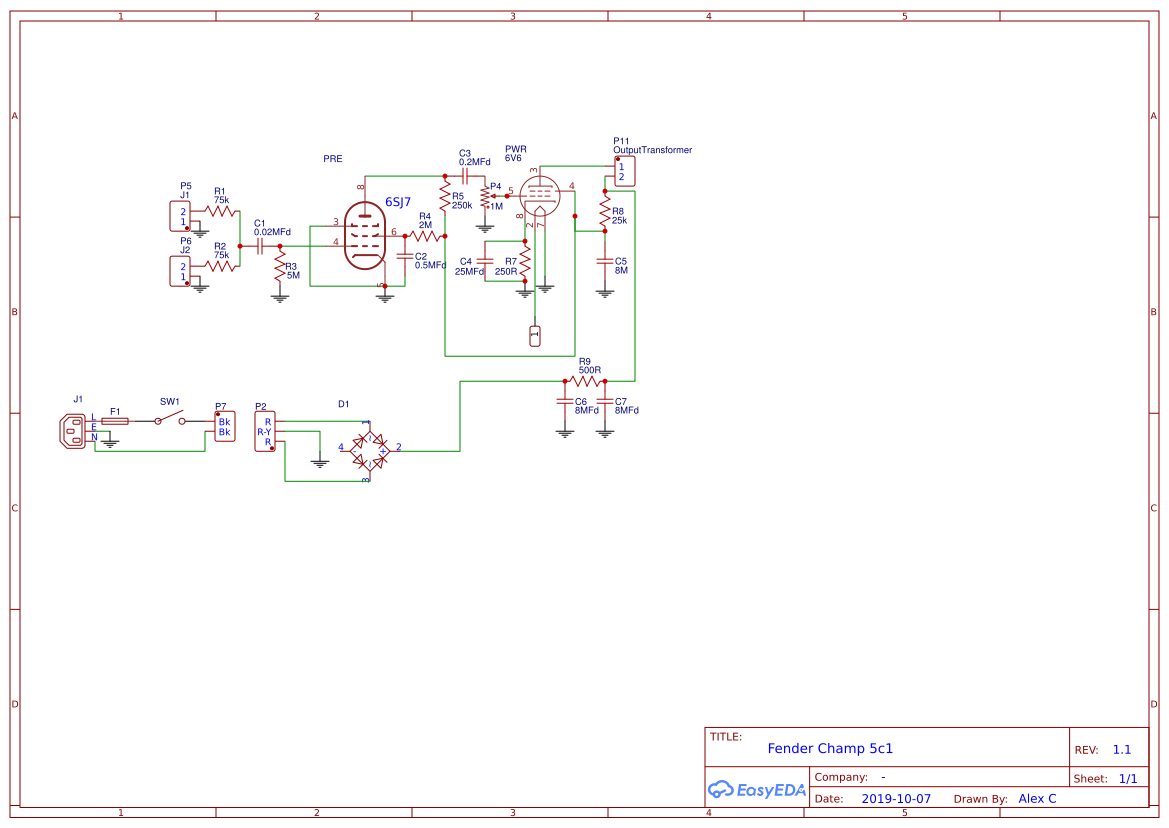This screenshot has height=828, width=1169.
Task: Select the P11 OutputTransformer connector symbol
Action: [625, 171]
